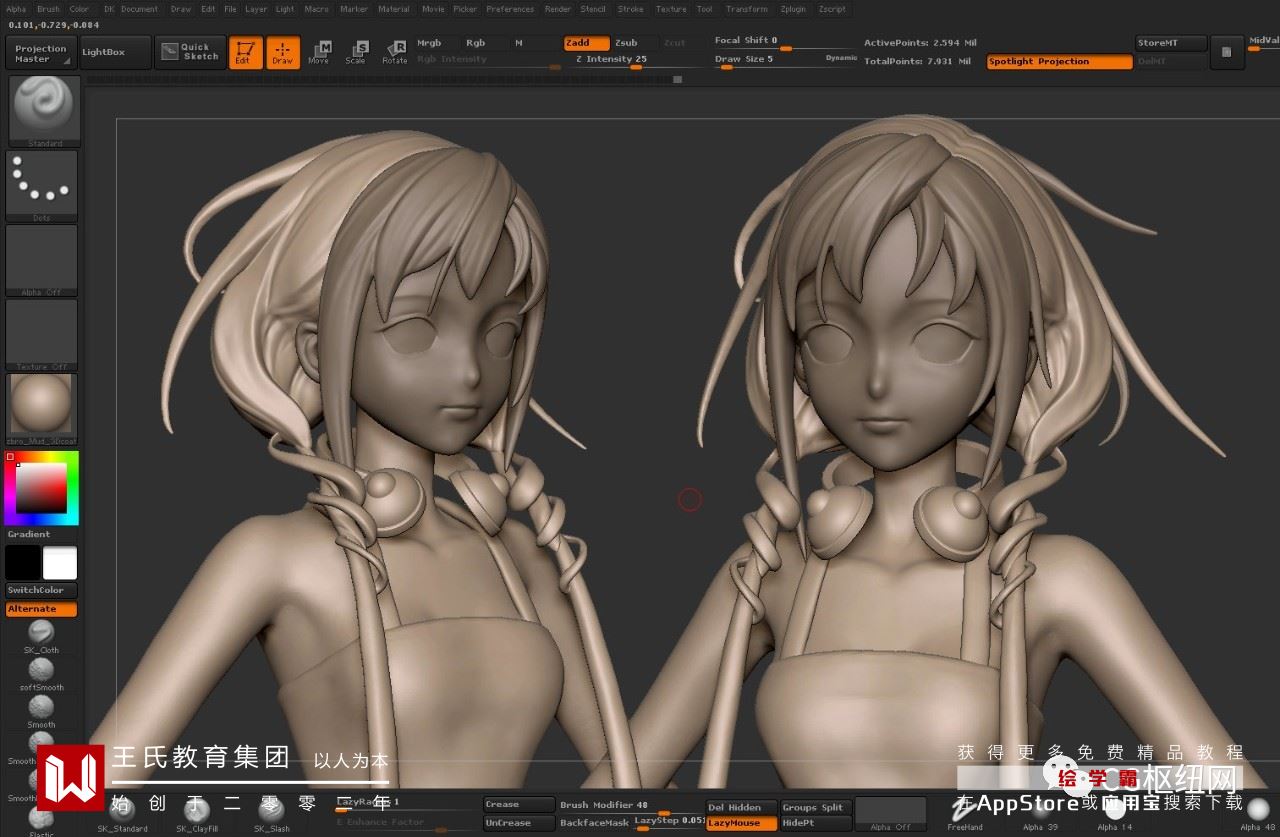The height and width of the screenshot is (837, 1280).
Task: Click Del Hidden
Action: point(741,807)
